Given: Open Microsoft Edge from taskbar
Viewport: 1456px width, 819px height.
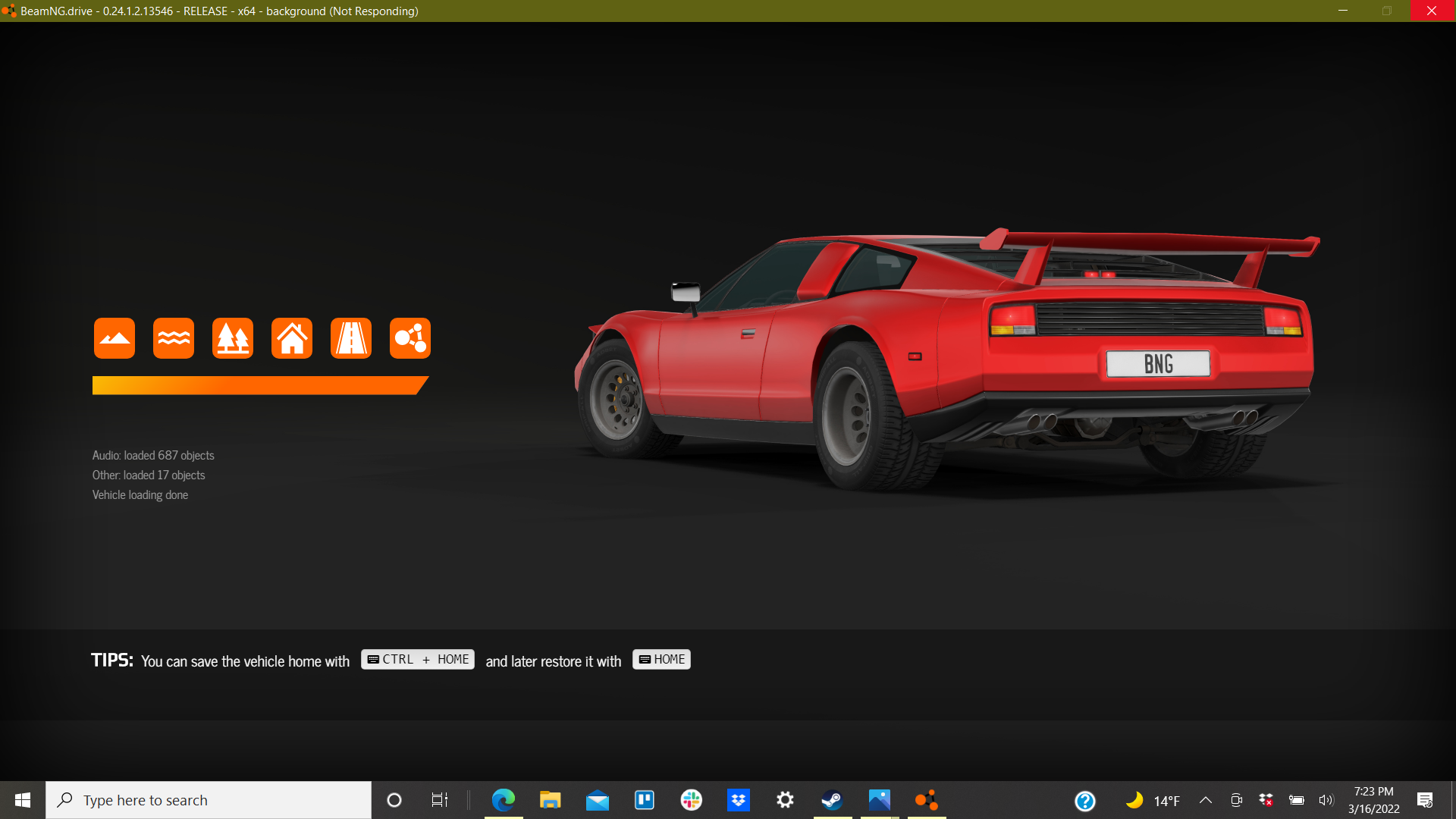Looking at the screenshot, I should pyautogui.click(x=504, y=800).
